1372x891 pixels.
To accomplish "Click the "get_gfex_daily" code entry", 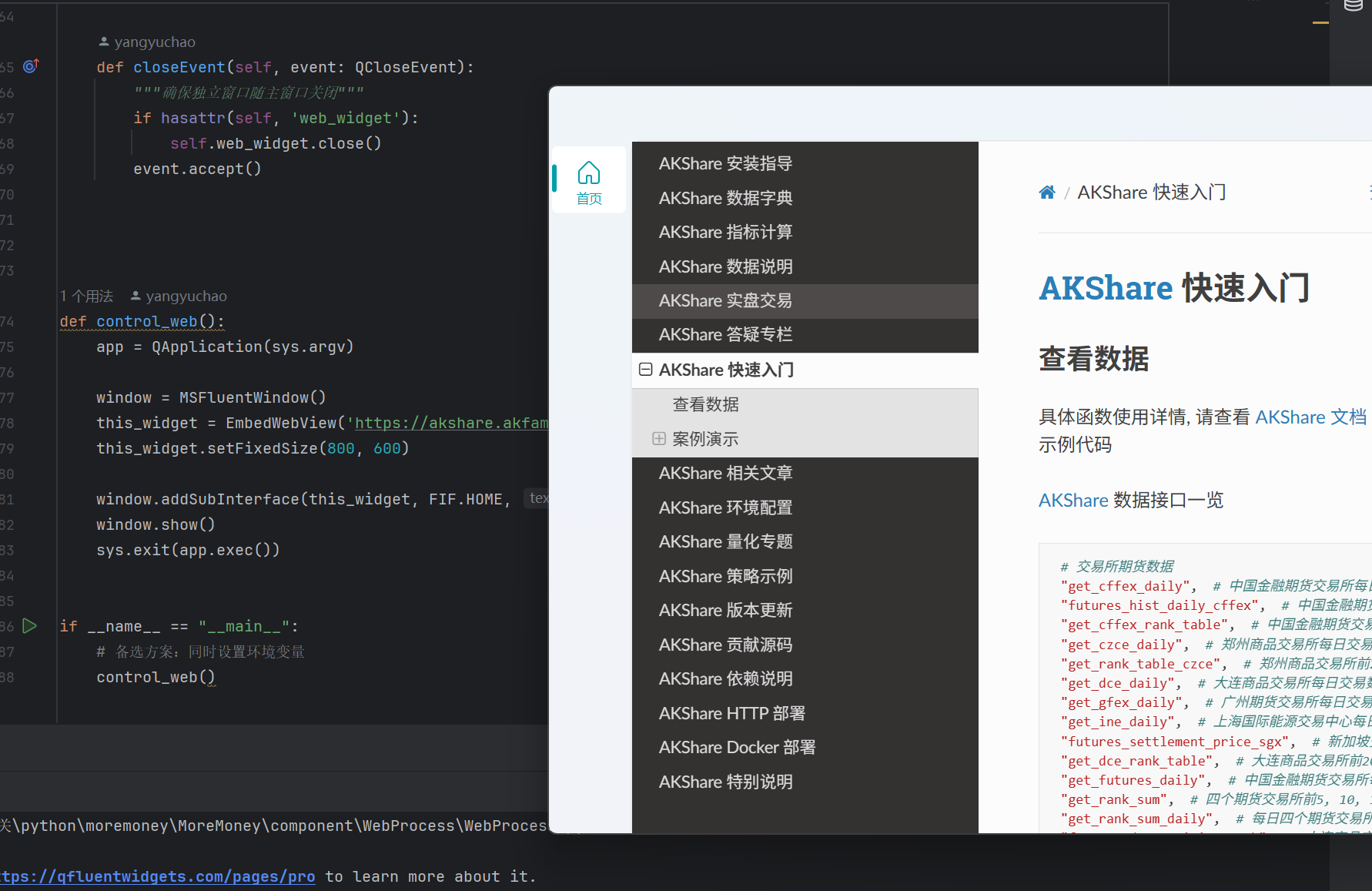I will (x=1122, y=702).
